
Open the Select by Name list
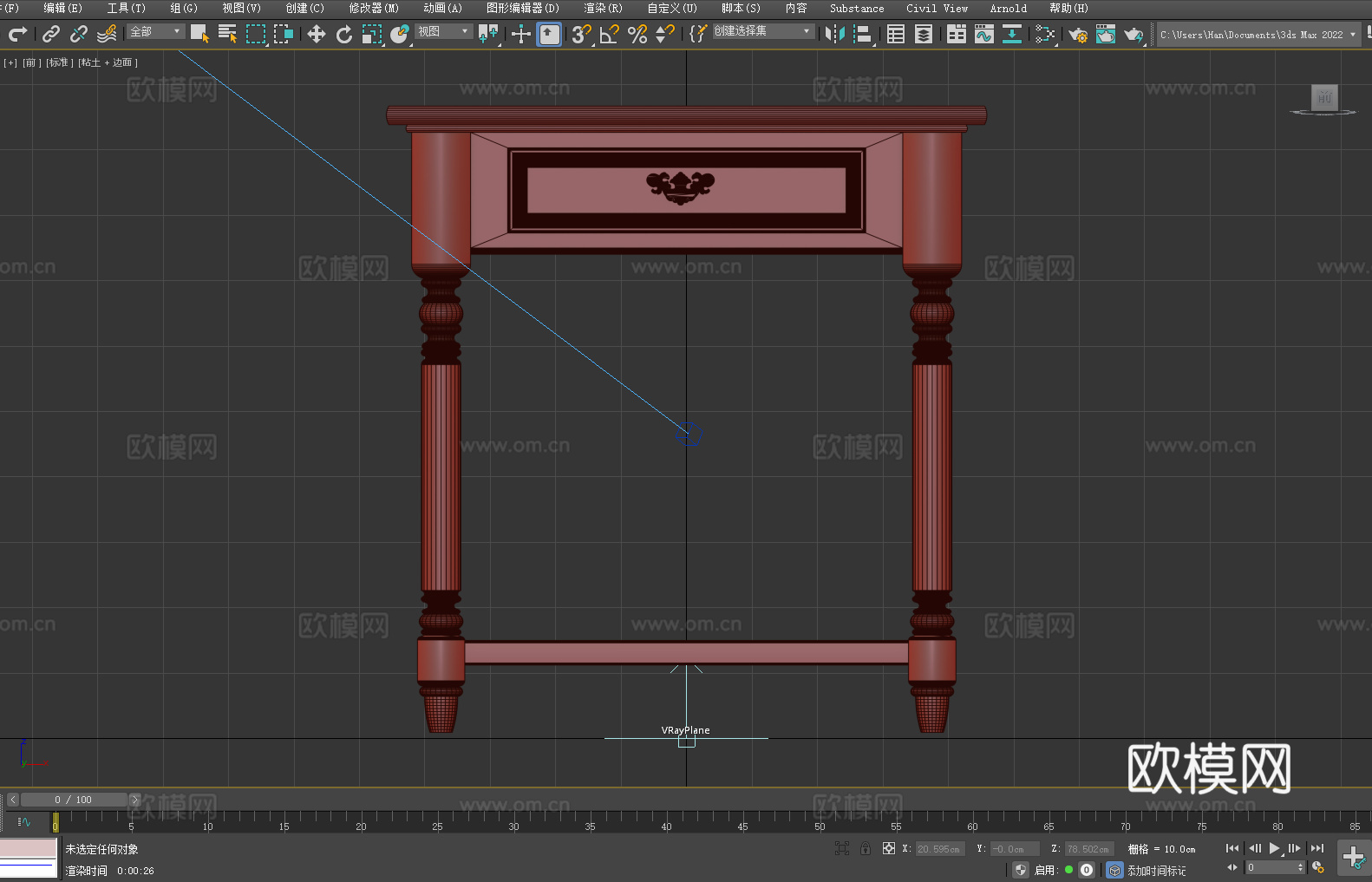(x=227, y=34)
